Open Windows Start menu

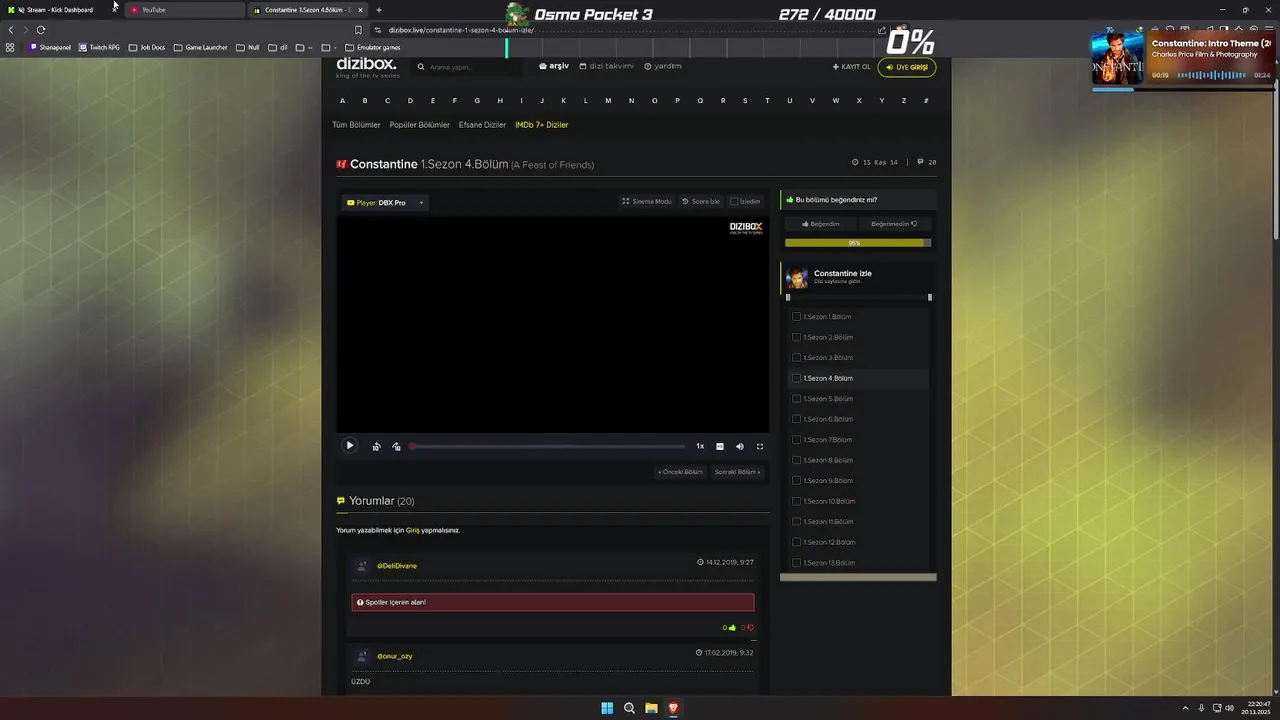(607, 708)
